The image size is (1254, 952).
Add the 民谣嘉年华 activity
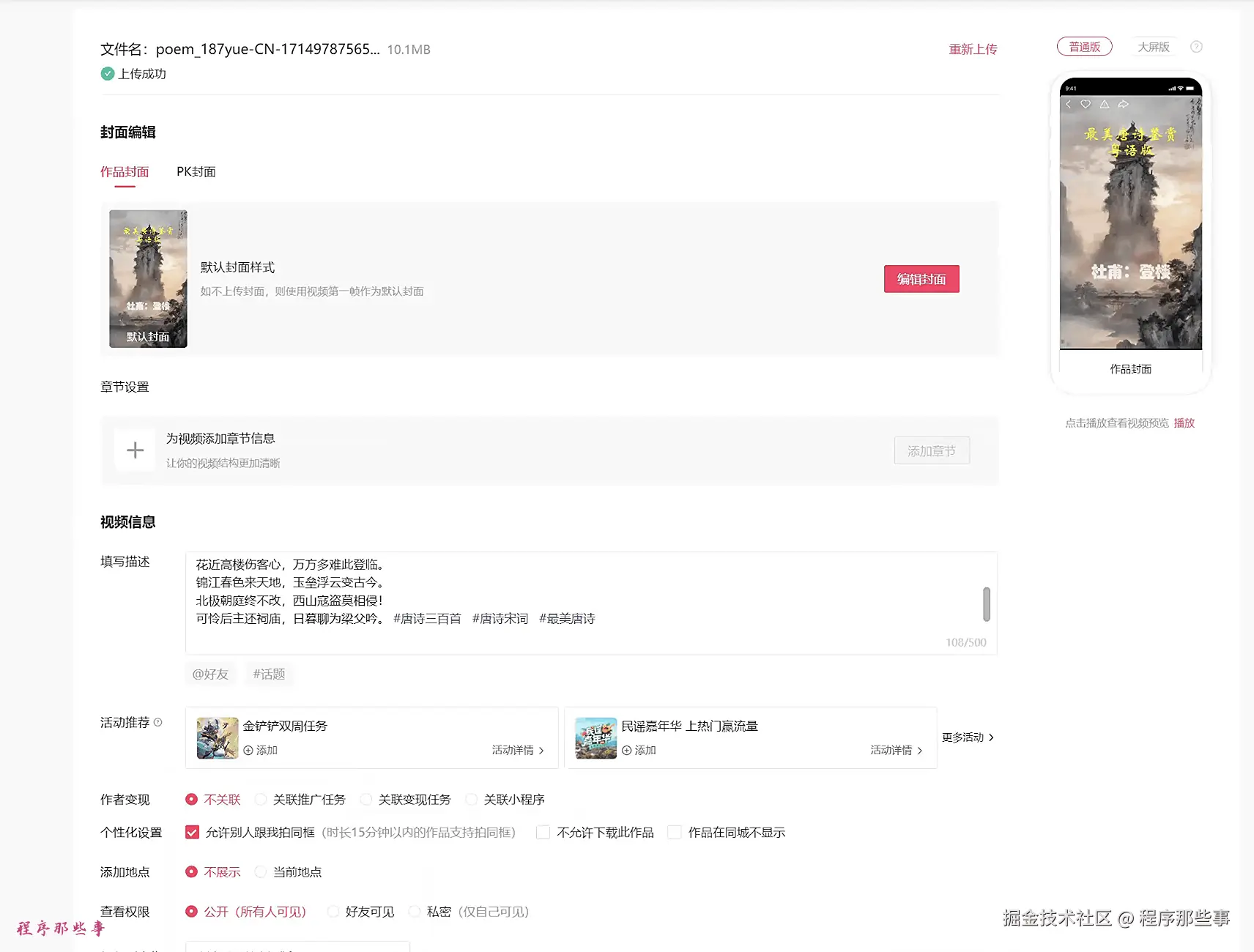pyautogui.click(x=639, y=751)
